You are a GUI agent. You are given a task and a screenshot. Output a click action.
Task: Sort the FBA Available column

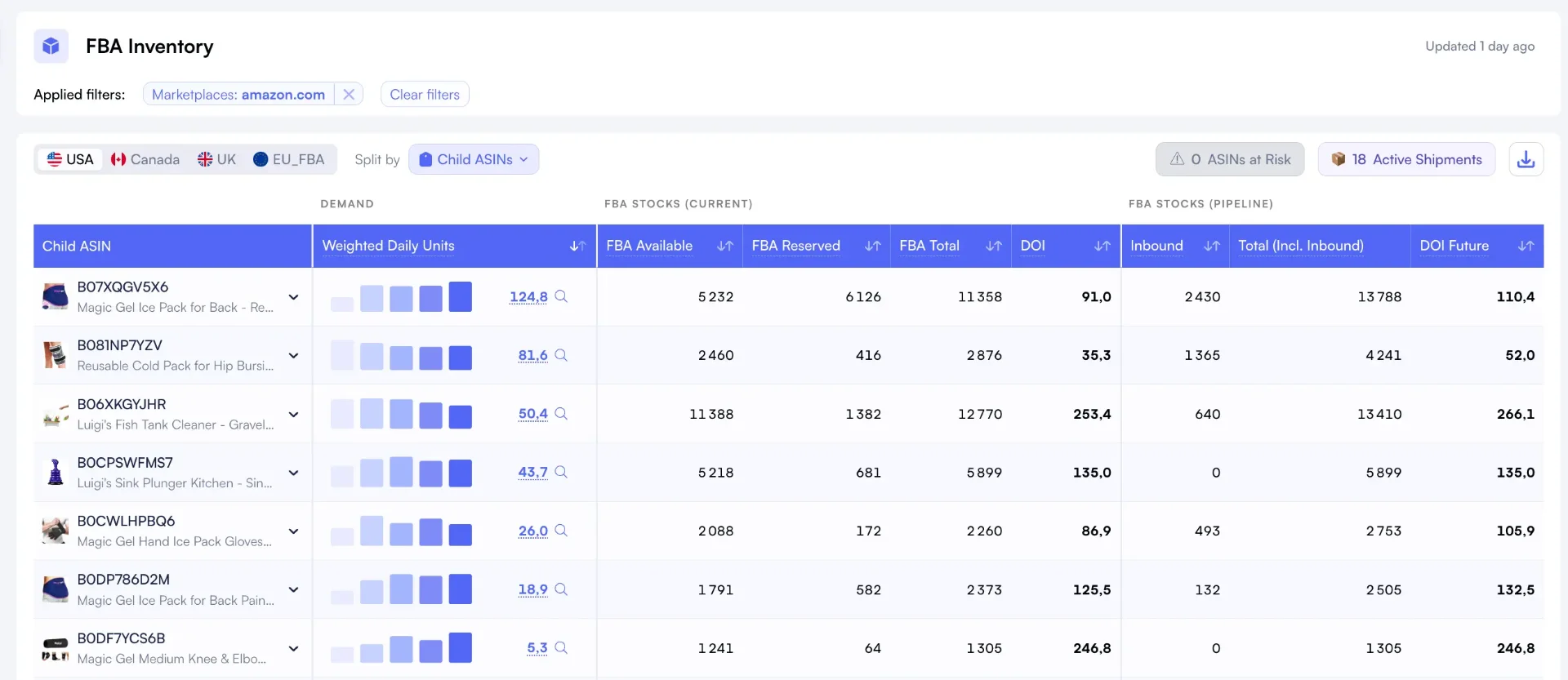click(724, 246)
